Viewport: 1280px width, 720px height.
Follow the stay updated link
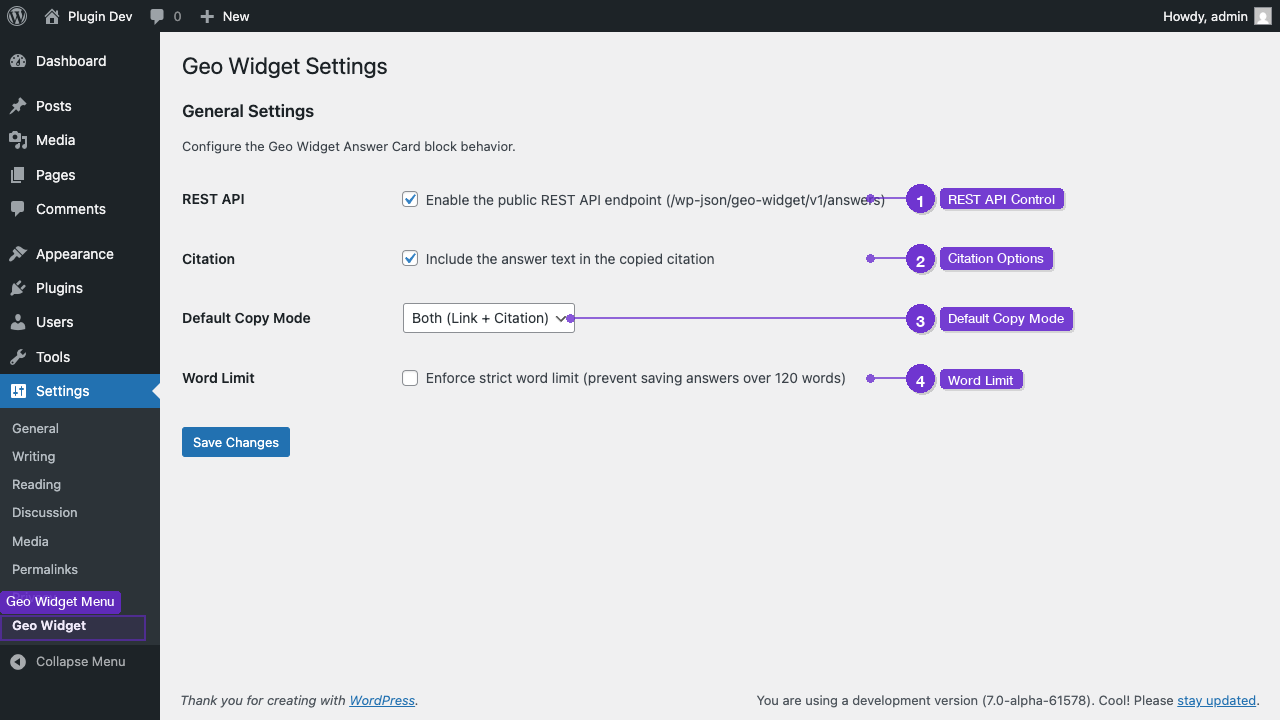click(x=1216, y=700)
